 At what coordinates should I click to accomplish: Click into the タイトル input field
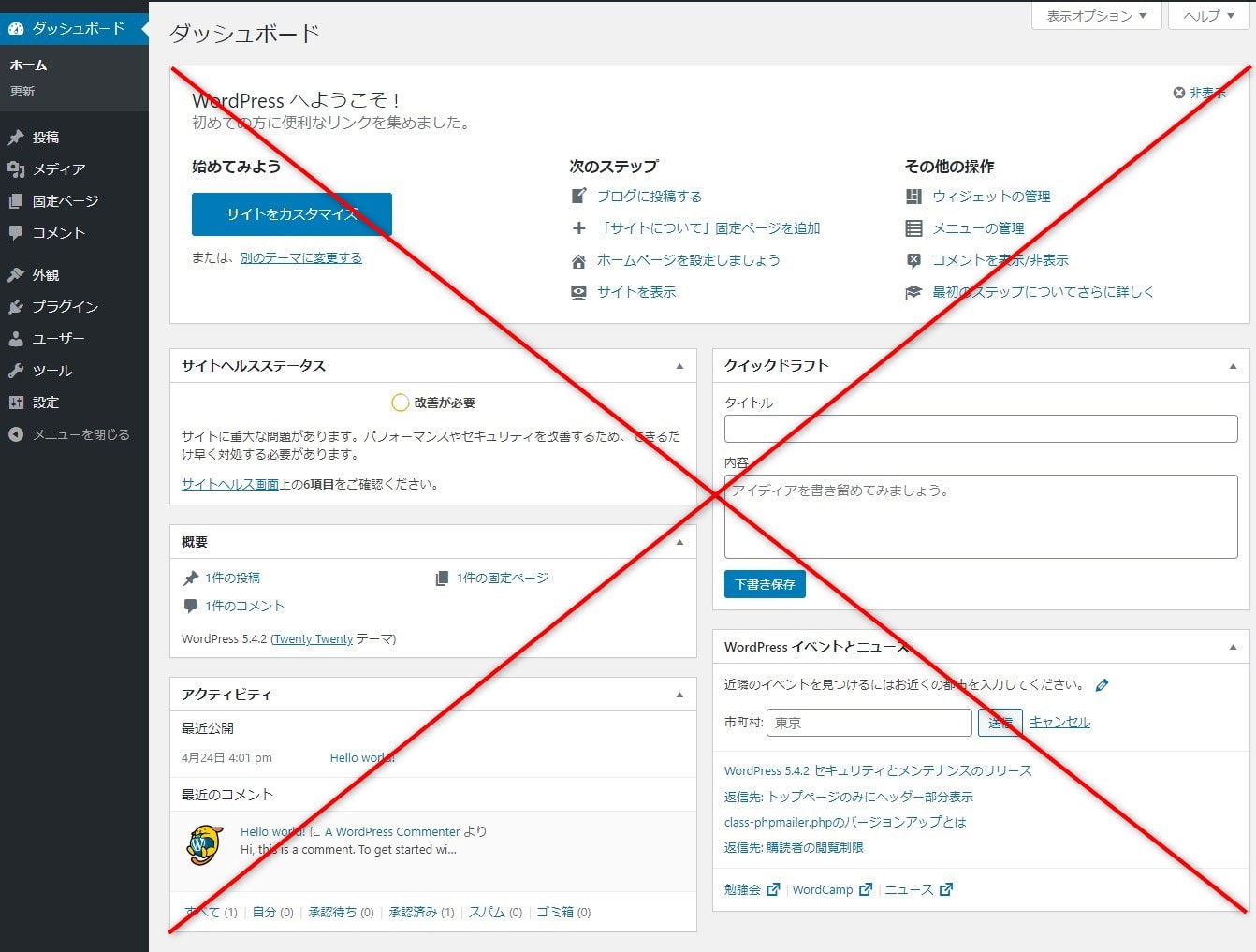(981, 429)
